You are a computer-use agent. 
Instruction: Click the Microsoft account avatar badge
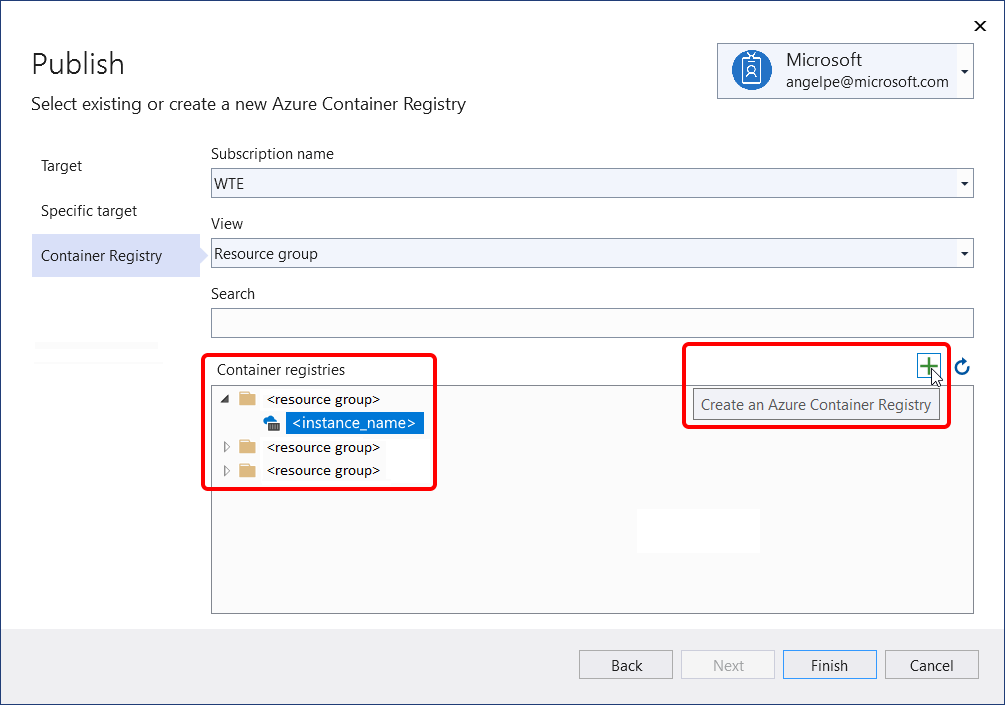pyautogui.click(x=751, y=71)
